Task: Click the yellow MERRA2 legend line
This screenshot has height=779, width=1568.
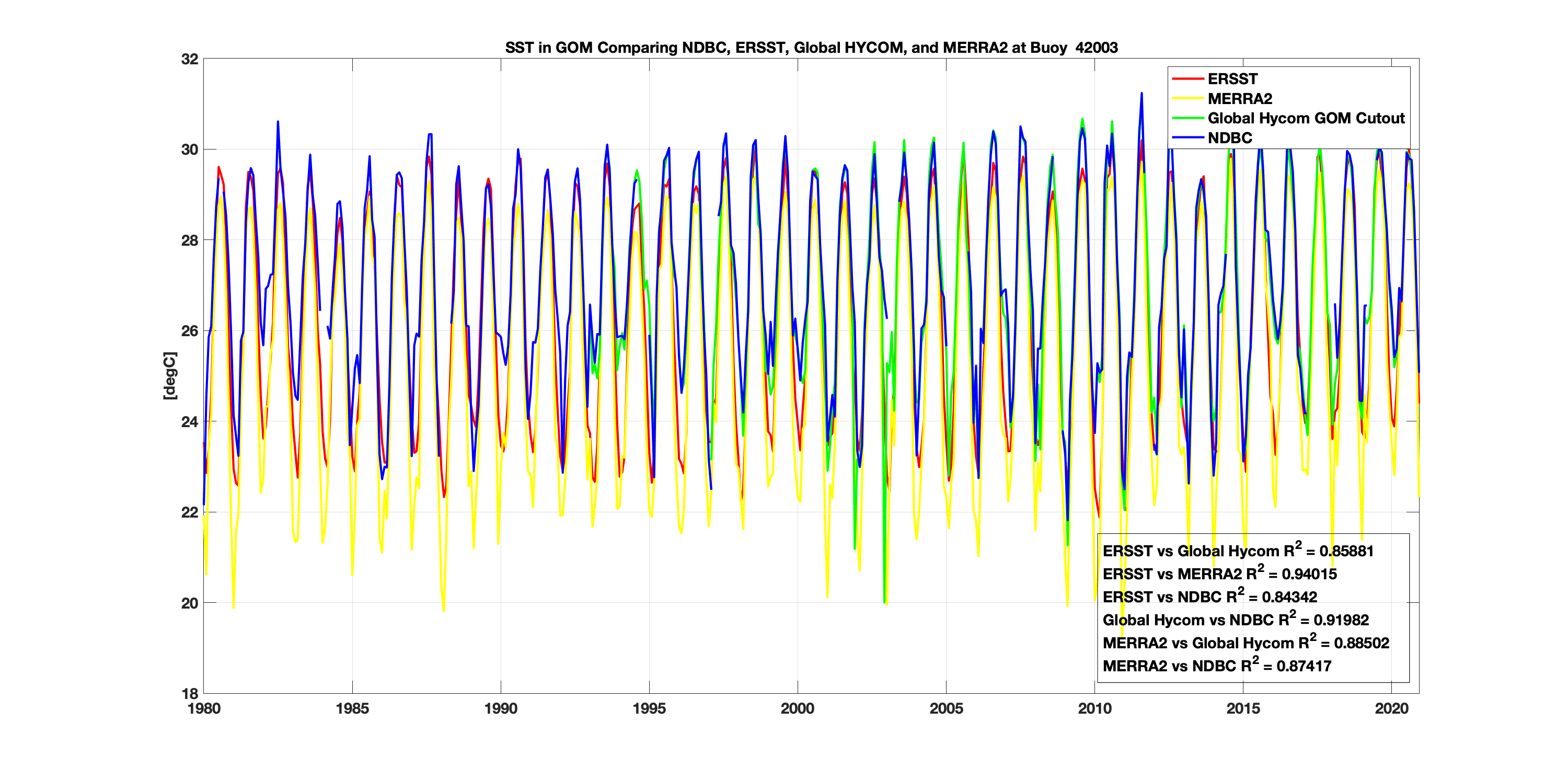Action: coord(1187,99)
